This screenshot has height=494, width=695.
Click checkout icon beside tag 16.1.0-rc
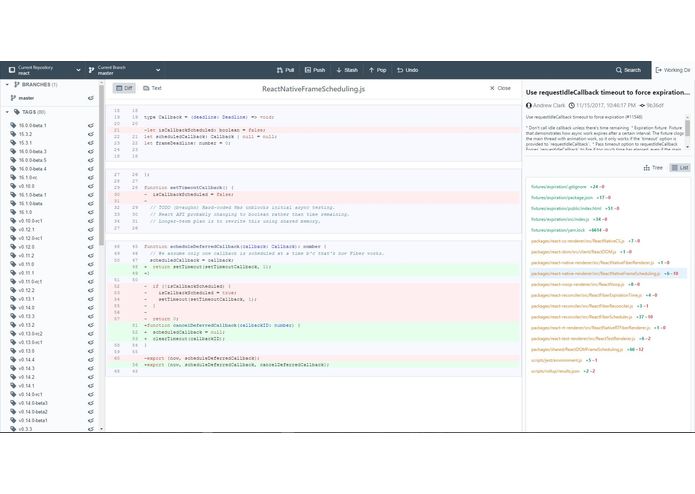[x=91, y=177]
